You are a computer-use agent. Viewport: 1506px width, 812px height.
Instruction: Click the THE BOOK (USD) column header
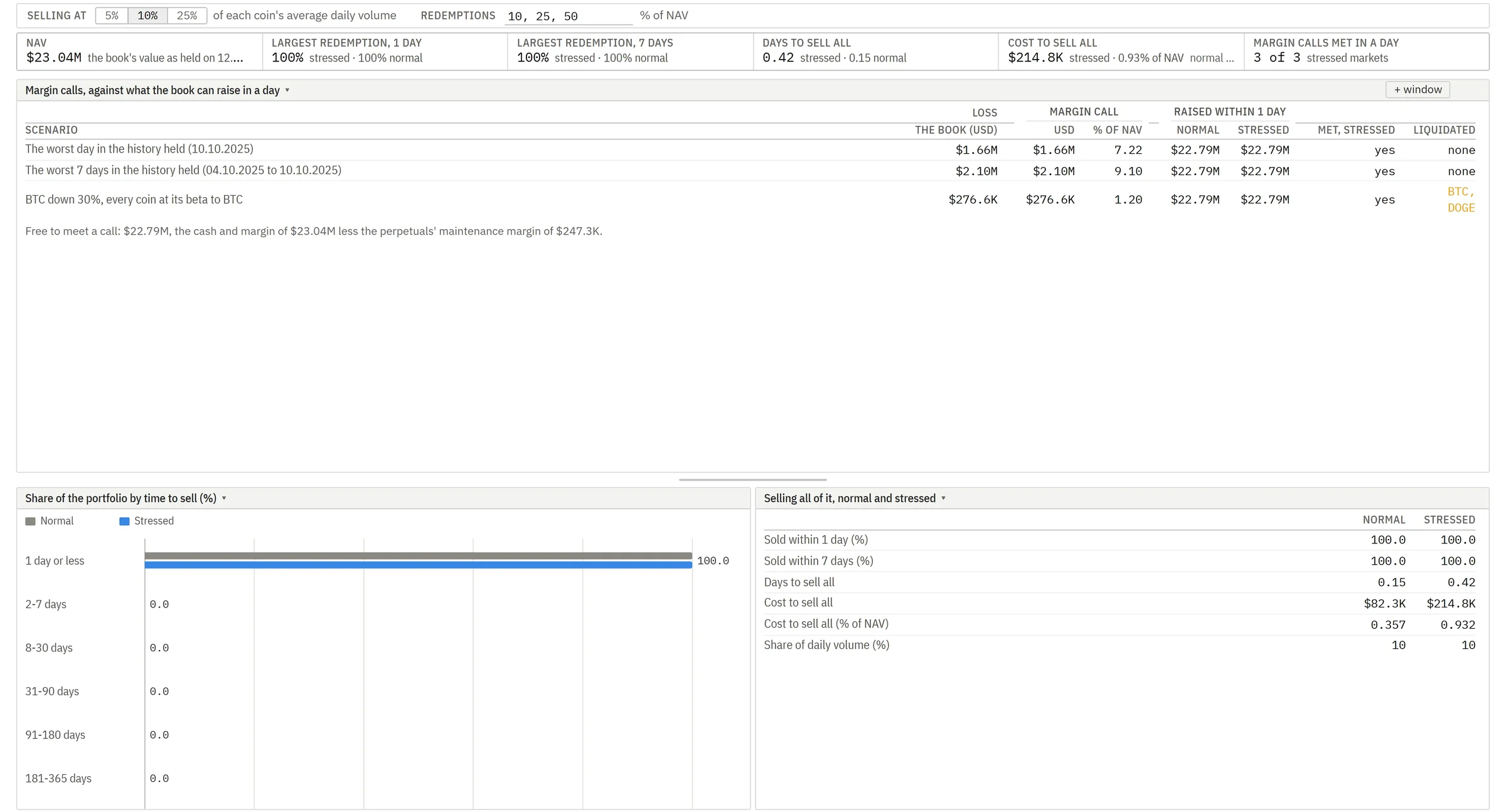pyautogui.click(x=956, y=130)
